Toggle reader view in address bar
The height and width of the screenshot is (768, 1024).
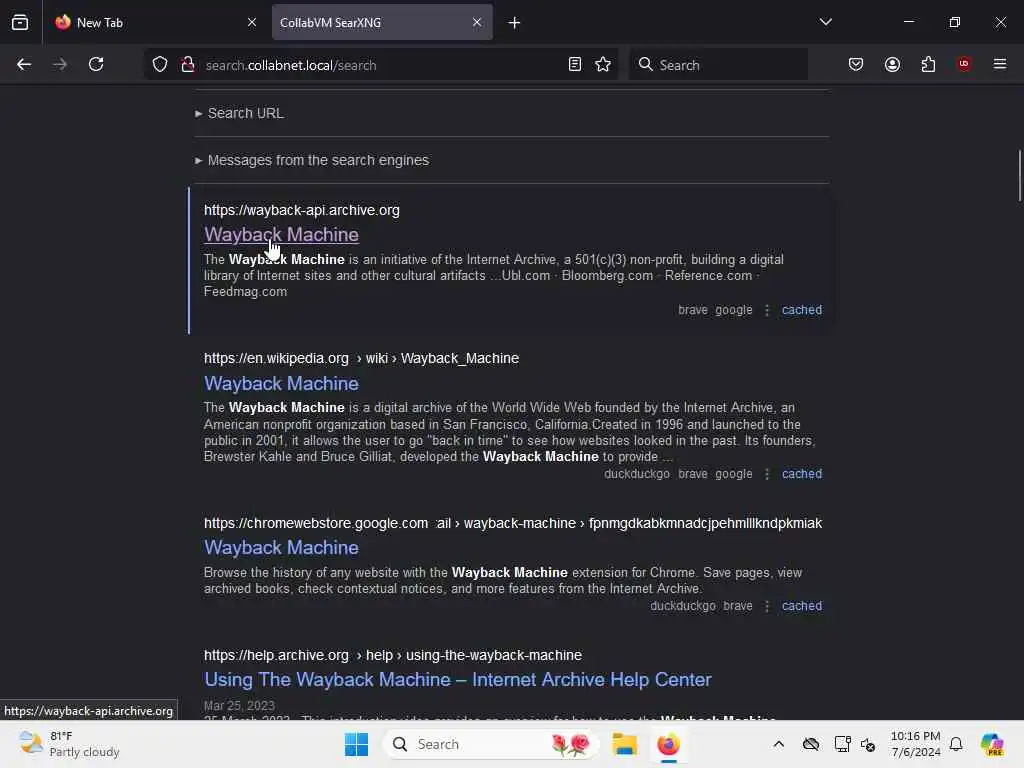tap(575, 64)
